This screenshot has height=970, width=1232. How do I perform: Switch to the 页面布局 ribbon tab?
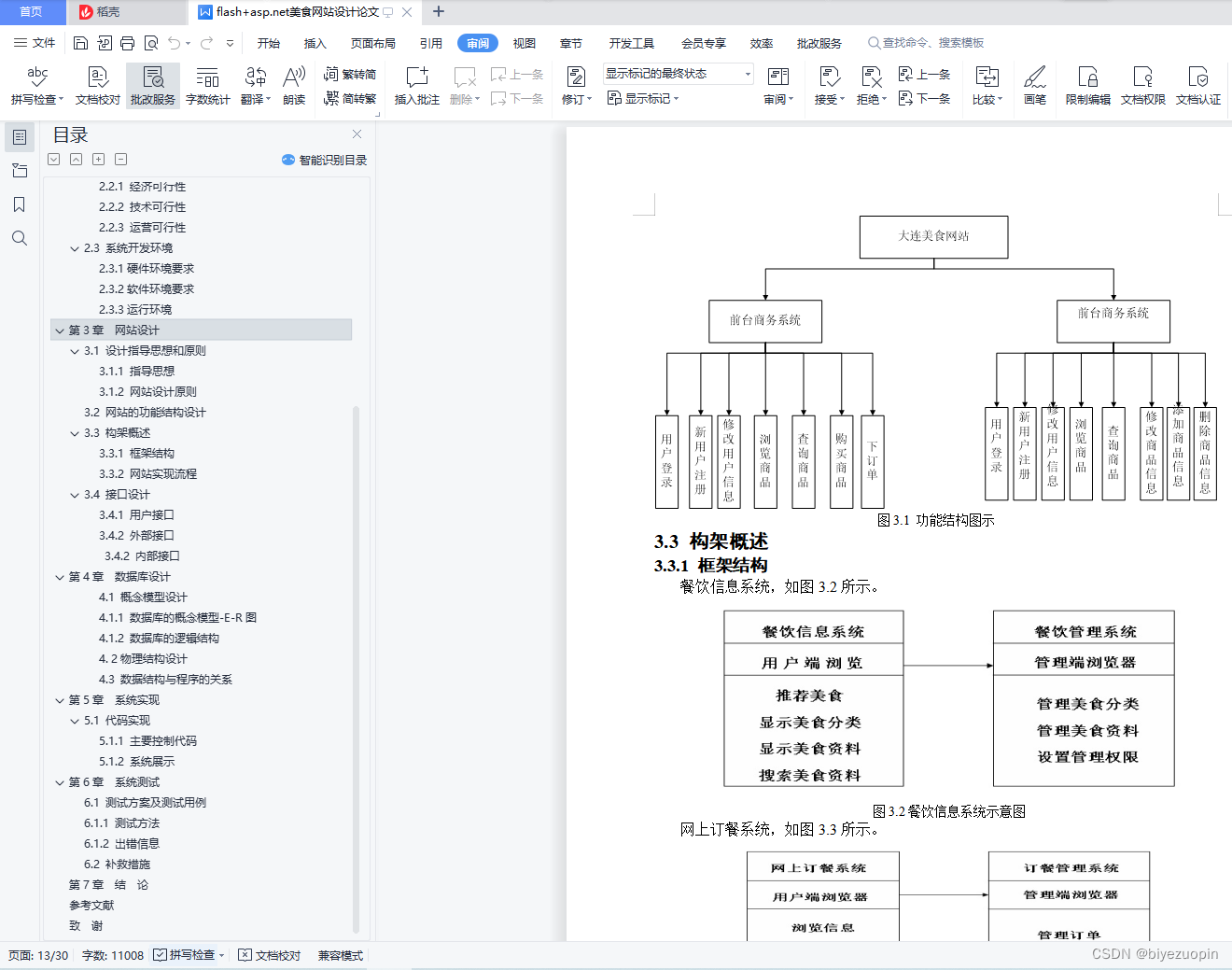click(x=373, y=43)
